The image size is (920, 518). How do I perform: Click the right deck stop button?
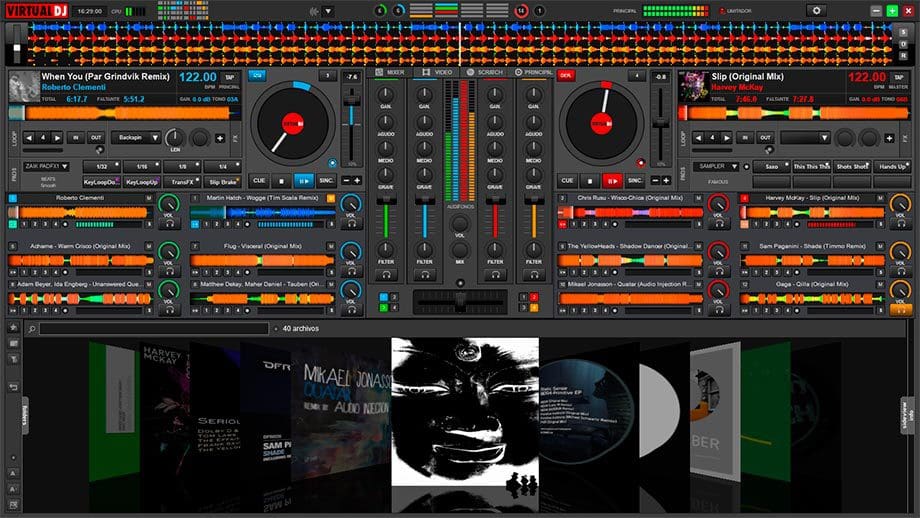click(x=590, y=181)
